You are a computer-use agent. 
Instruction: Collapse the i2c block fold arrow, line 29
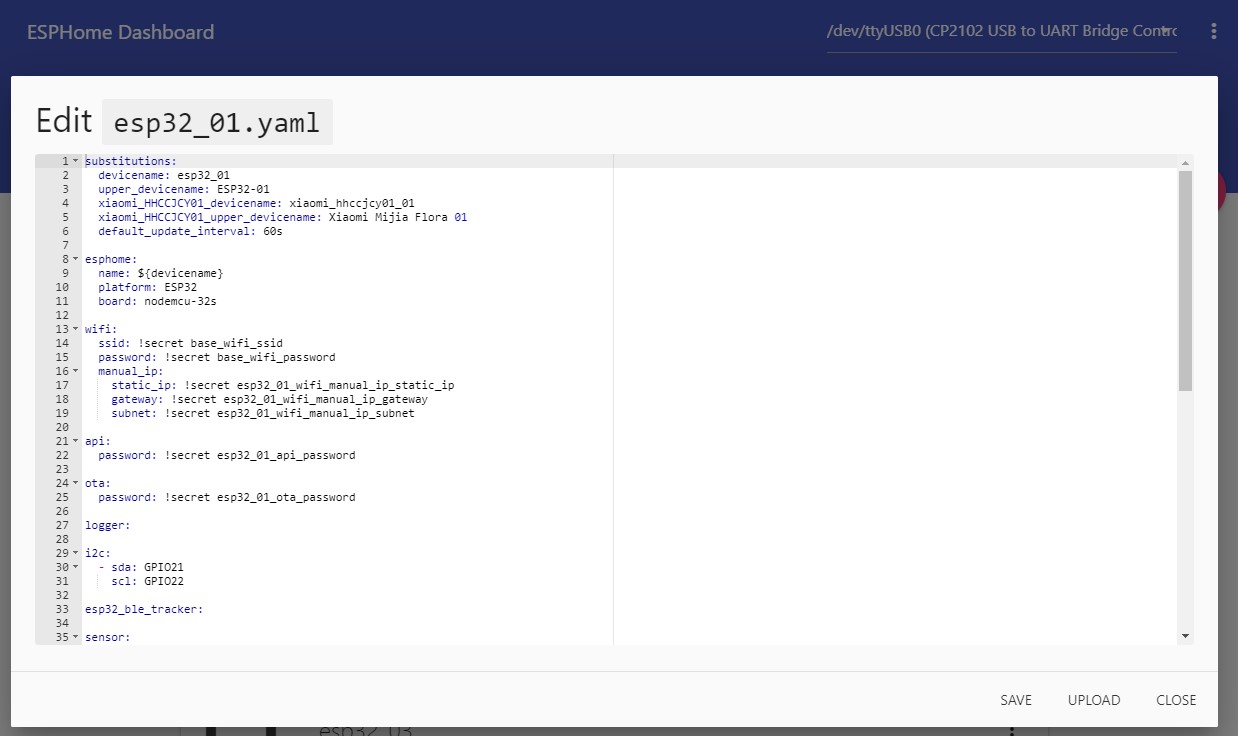[75, 553]
